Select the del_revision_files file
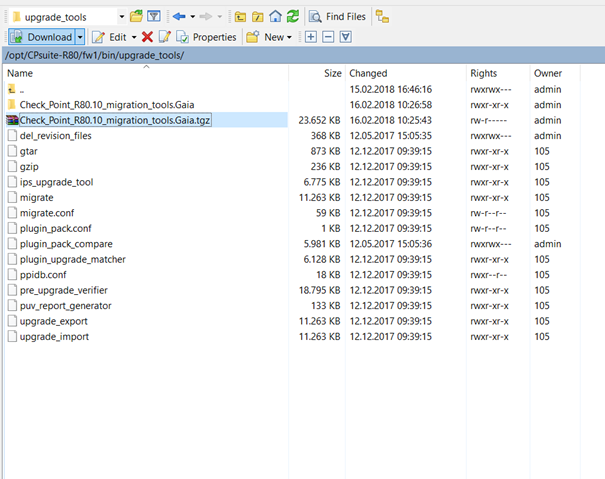 coord(56,136)
